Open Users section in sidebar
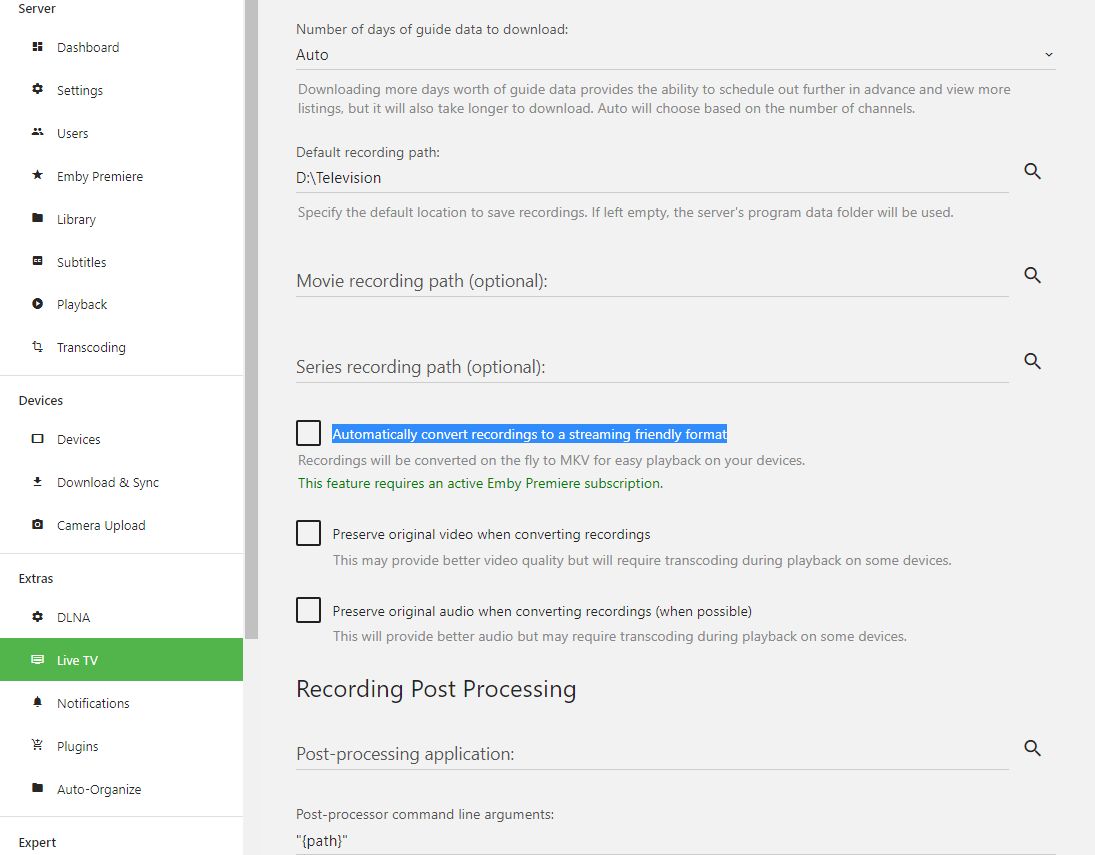Viewport: 1095px width, 855px height. [72, 133]
